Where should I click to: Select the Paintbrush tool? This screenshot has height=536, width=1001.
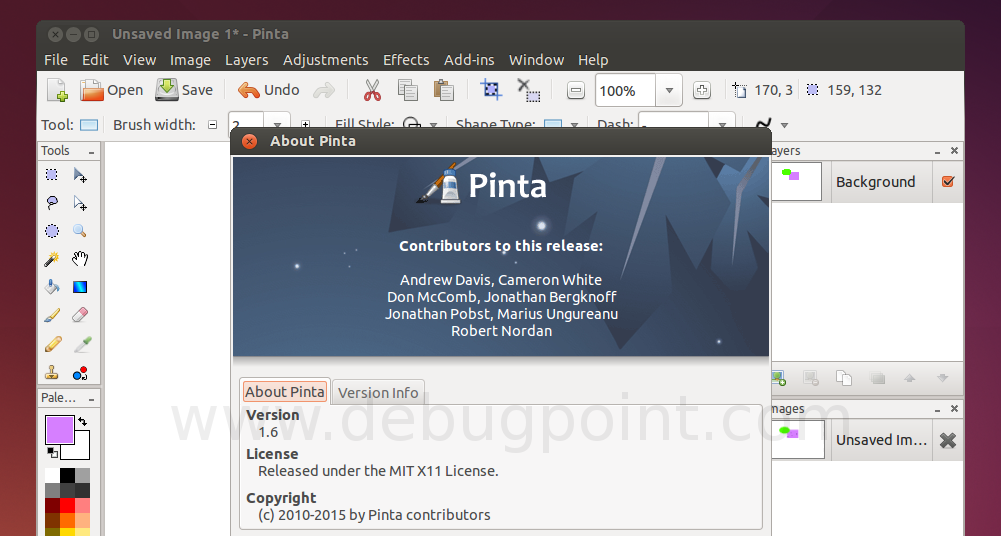52,315
